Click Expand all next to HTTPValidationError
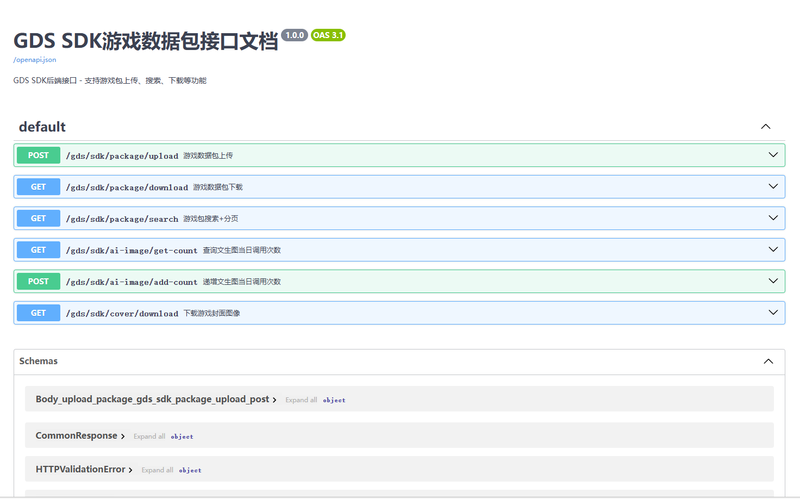The width and height of the screenshot is (800, 499). [x=157, y=470]
